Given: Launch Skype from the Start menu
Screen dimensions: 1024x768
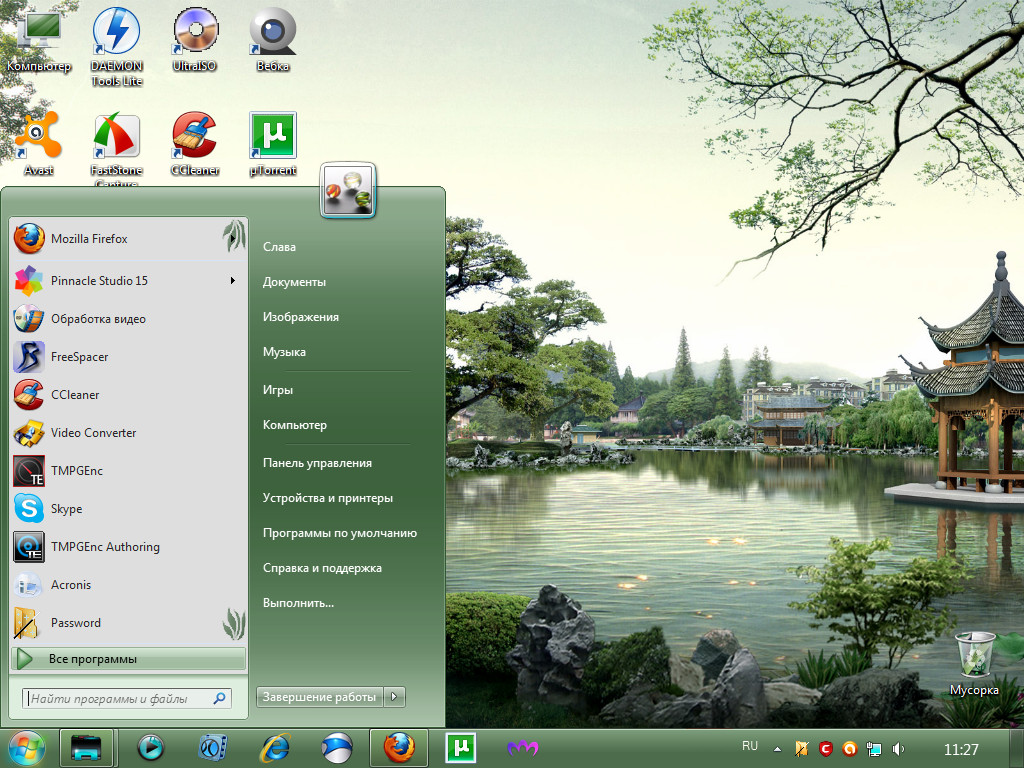Looking at the screenshot, I should point(66,509).
